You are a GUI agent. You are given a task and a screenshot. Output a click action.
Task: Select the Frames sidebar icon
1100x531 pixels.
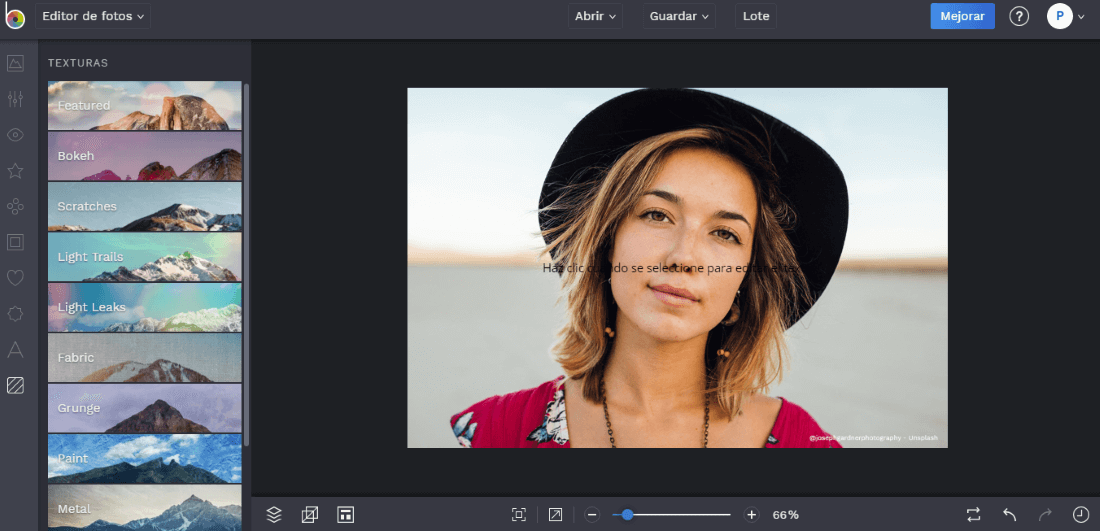15,242
